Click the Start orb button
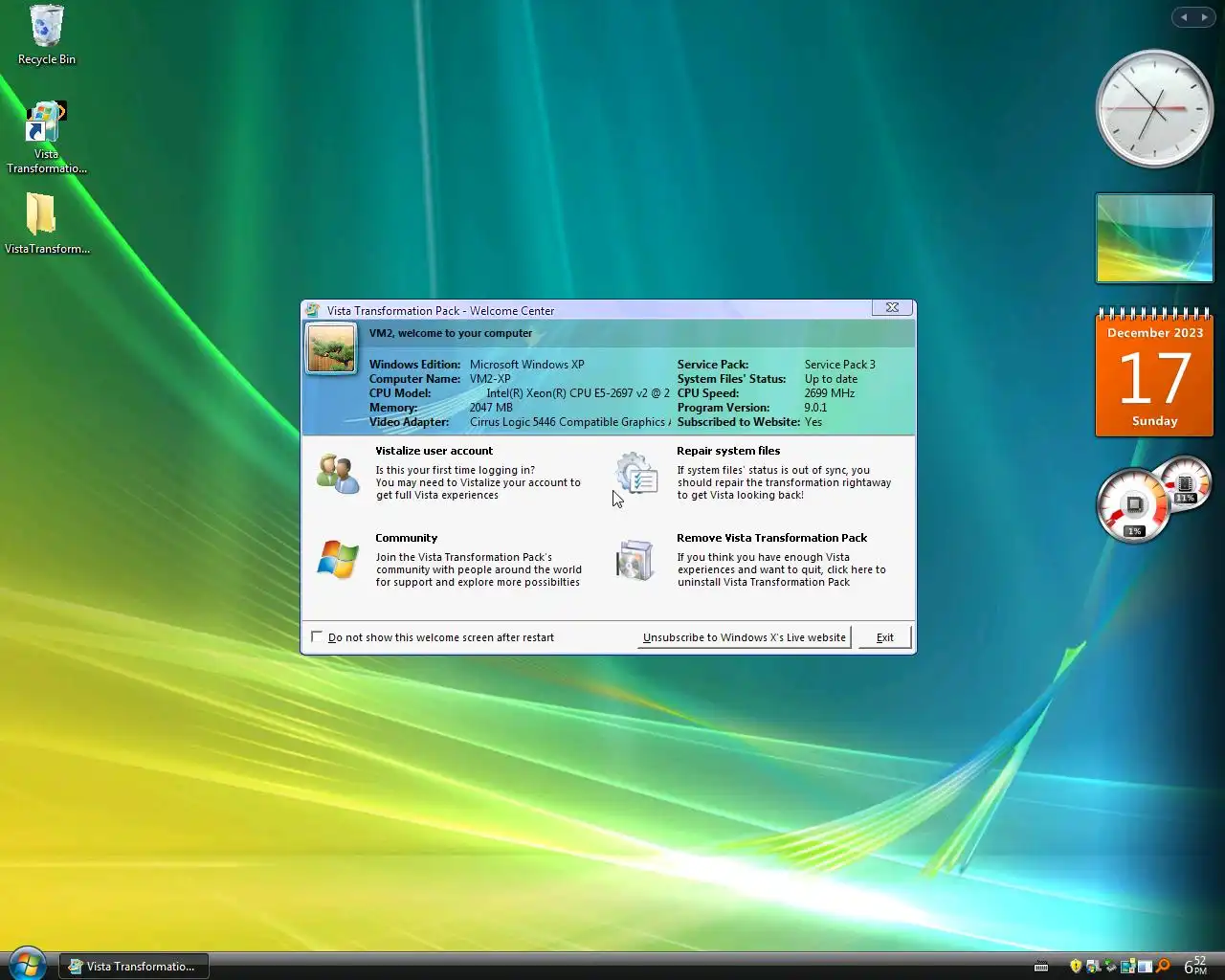The width and height of the screenshot is (1225, 980). (x=27, y=965)
